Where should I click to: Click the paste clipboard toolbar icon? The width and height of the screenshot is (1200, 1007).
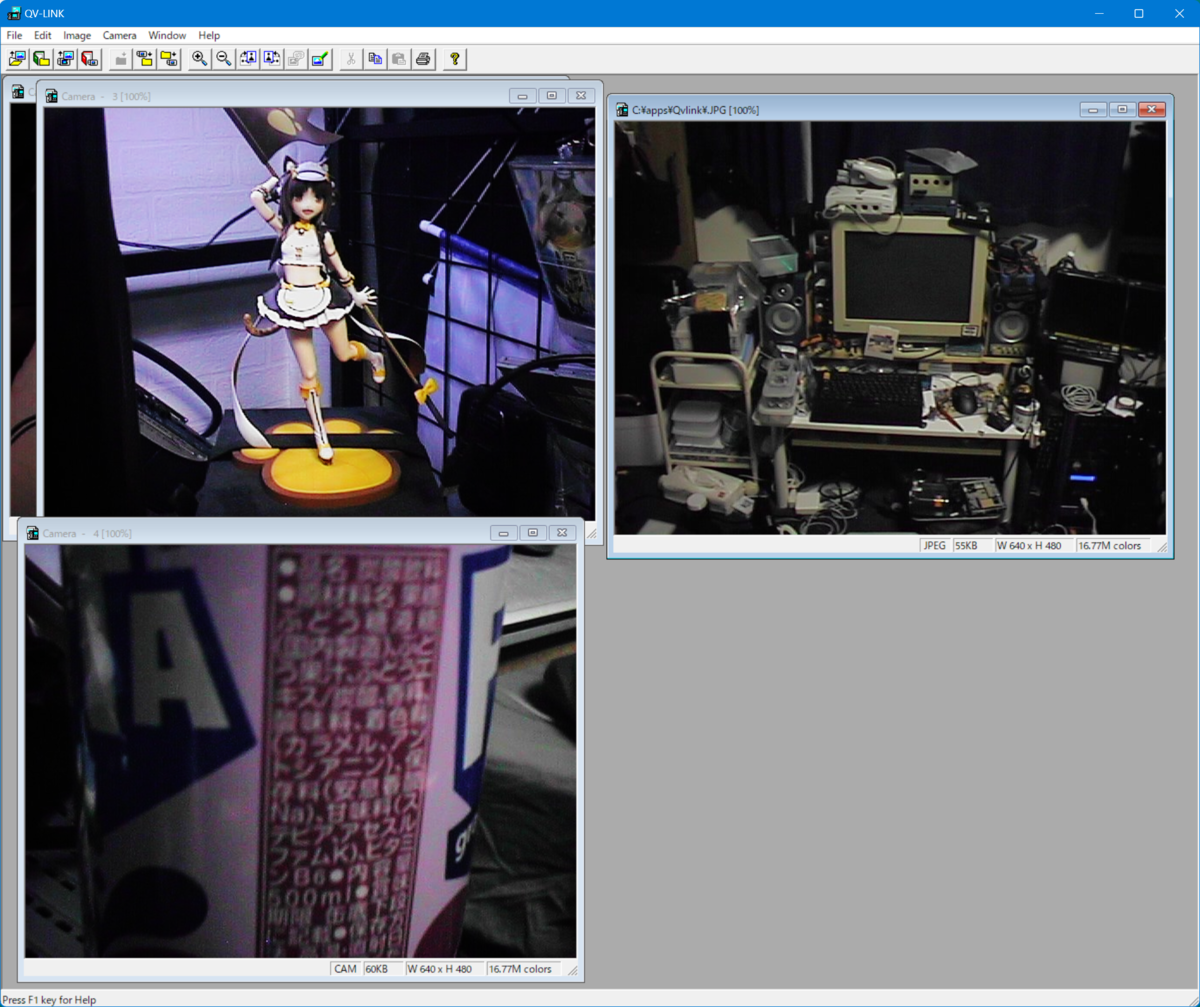399,59
